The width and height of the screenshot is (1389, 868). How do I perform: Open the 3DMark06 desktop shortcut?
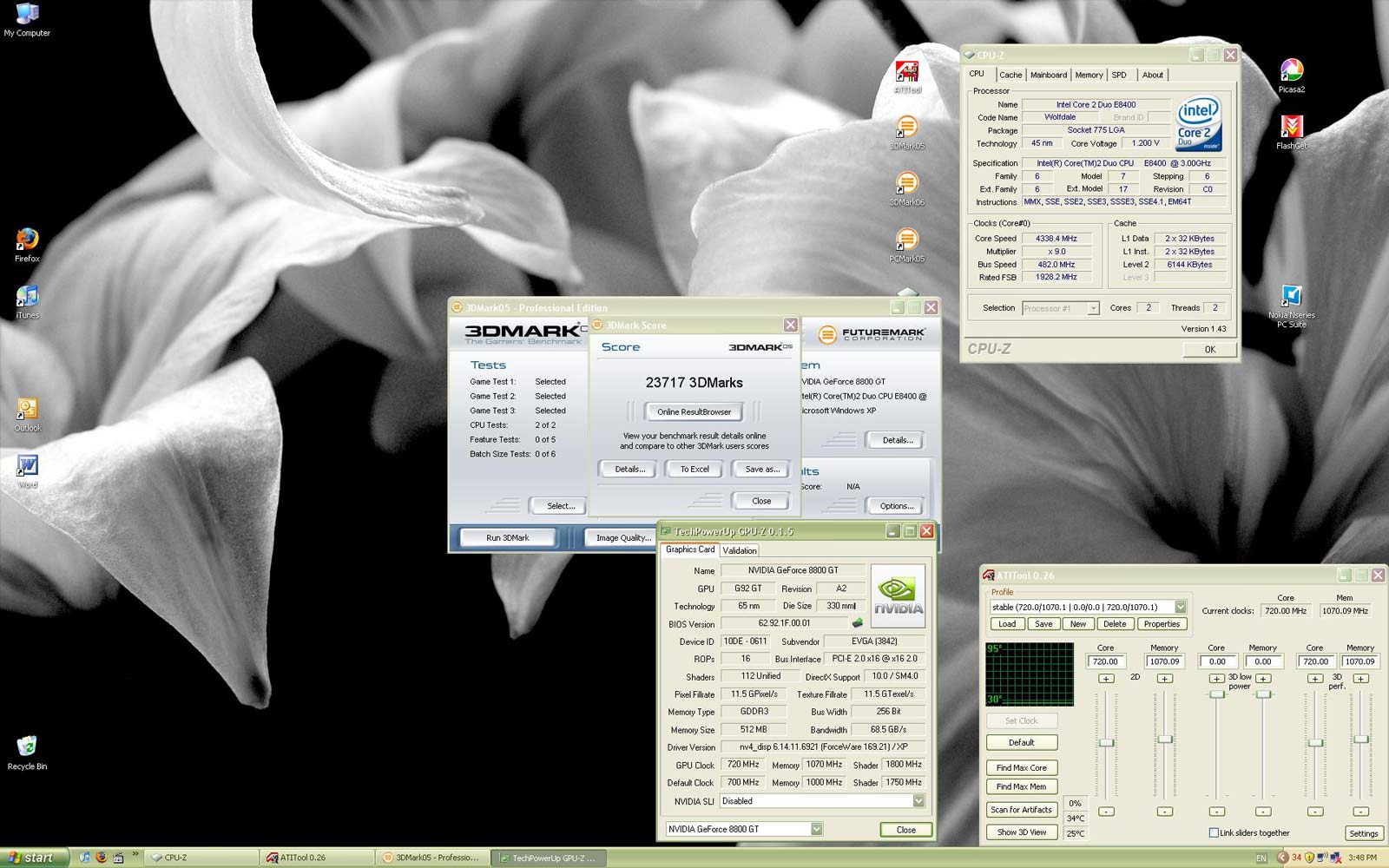tap(907, 189)
